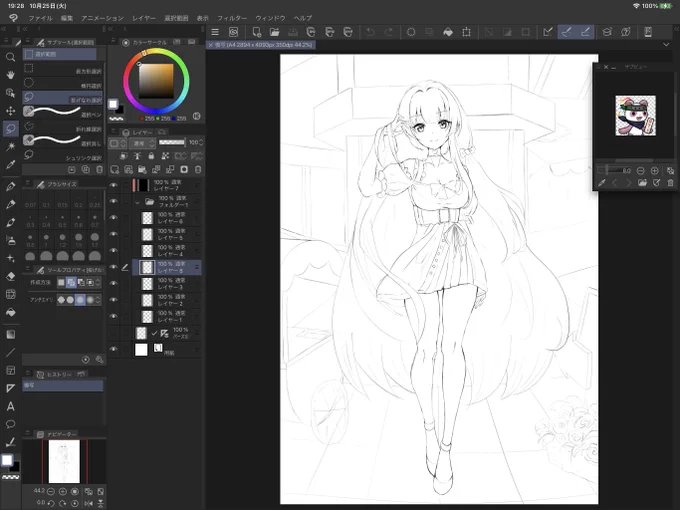Open the フィルター menu
Image resolution: width=680 pixels, height=510 pixels.
[232, 18]
